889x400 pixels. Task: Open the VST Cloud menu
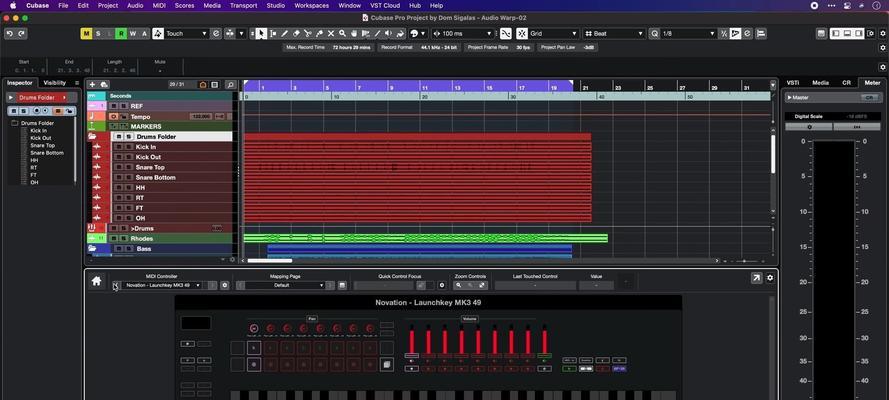pyautogui.click(x=385, y=5)
